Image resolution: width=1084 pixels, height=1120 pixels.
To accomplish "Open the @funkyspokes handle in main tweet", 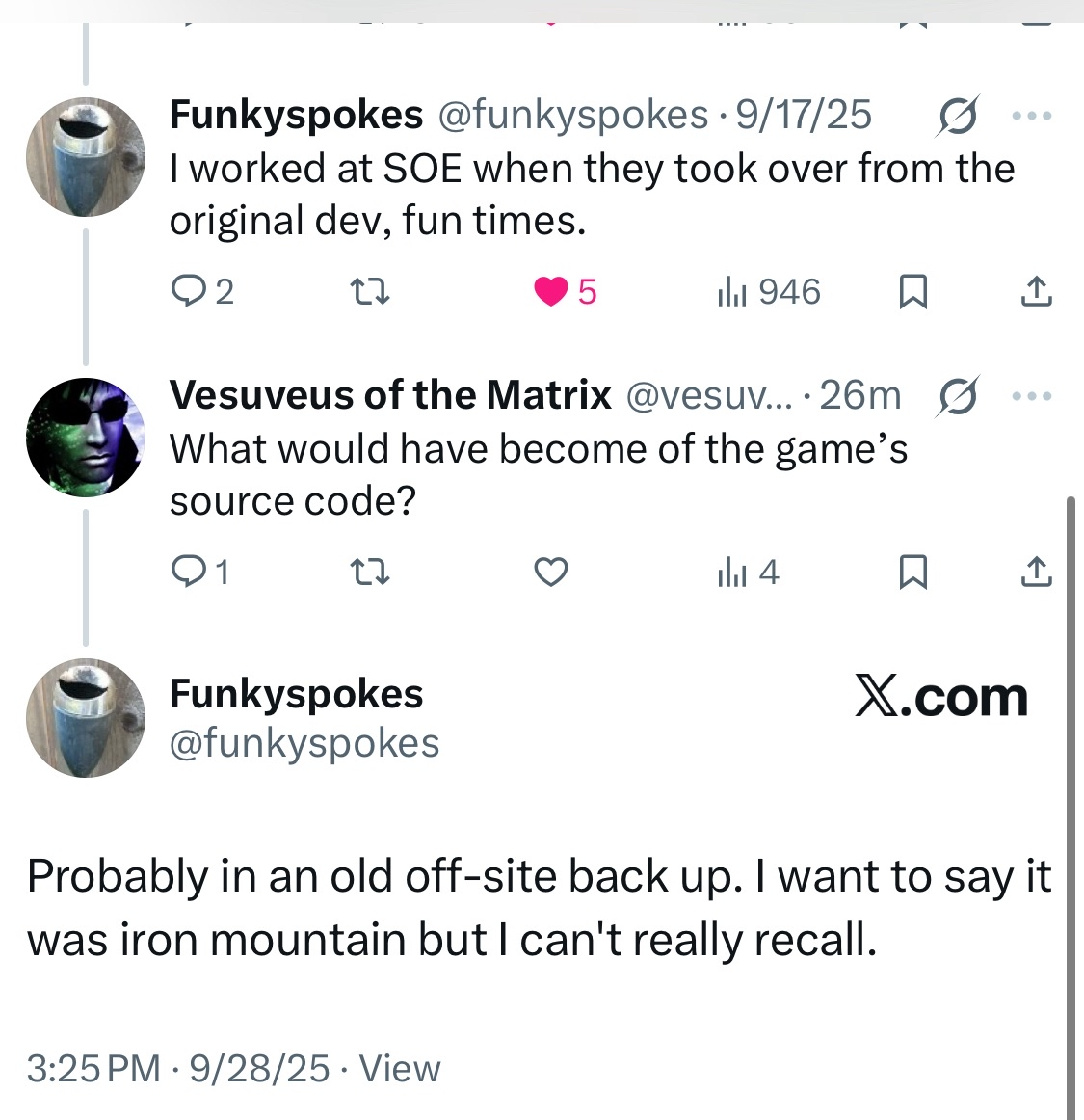I will (x=304, y=743).
